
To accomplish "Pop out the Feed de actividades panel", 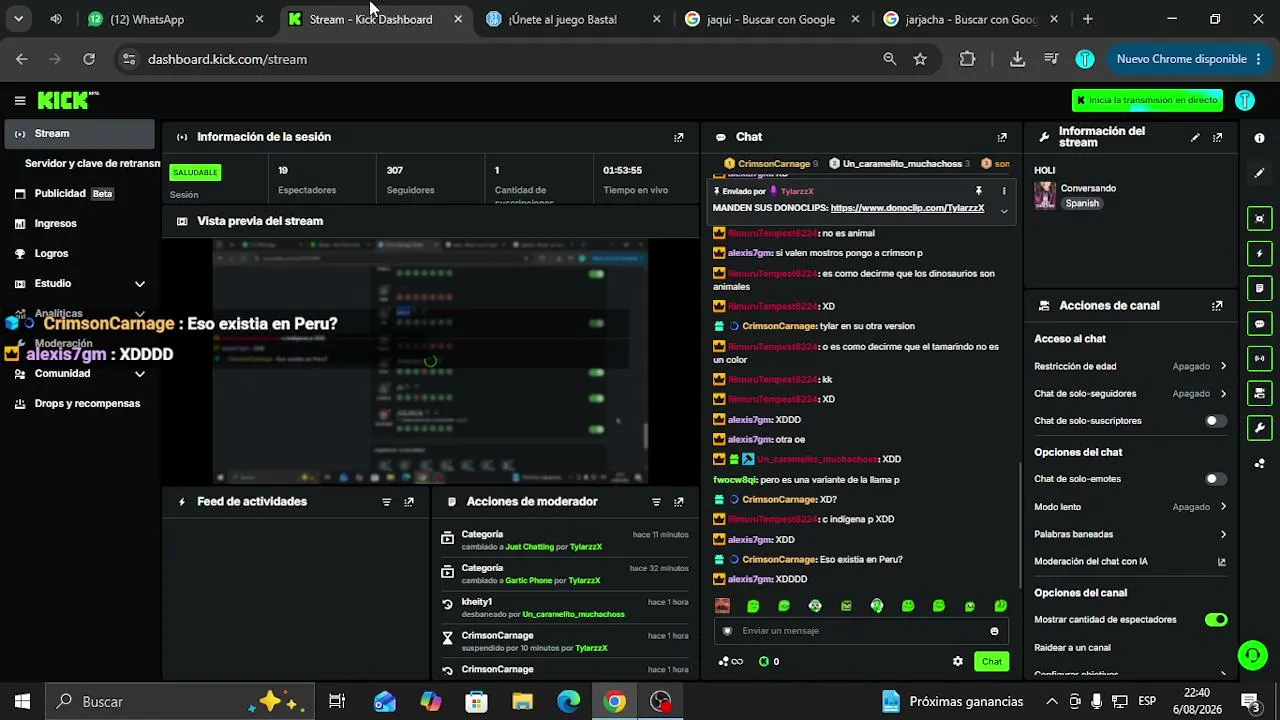I will click(409, 502).
